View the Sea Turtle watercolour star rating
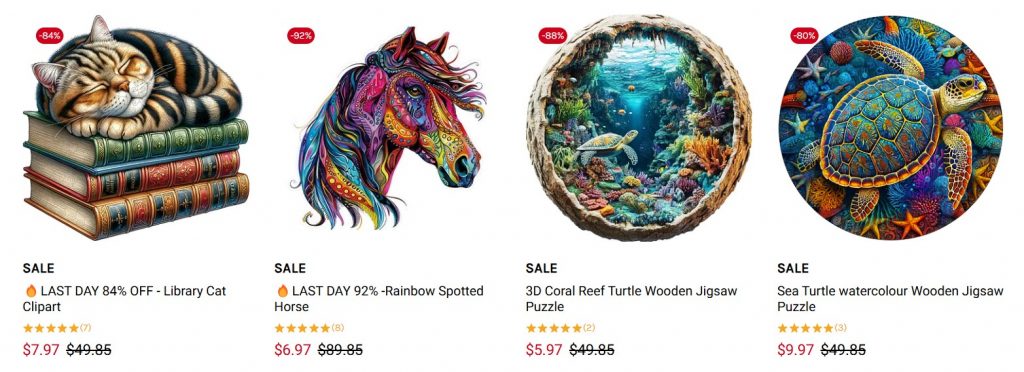Image resolution: width=1024 pixels, height=372 pixels. [811, 328]
